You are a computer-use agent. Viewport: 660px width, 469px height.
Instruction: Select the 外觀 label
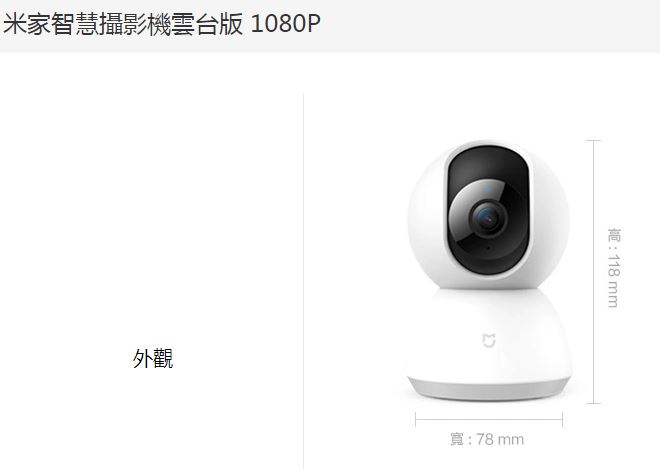[153, 358]
